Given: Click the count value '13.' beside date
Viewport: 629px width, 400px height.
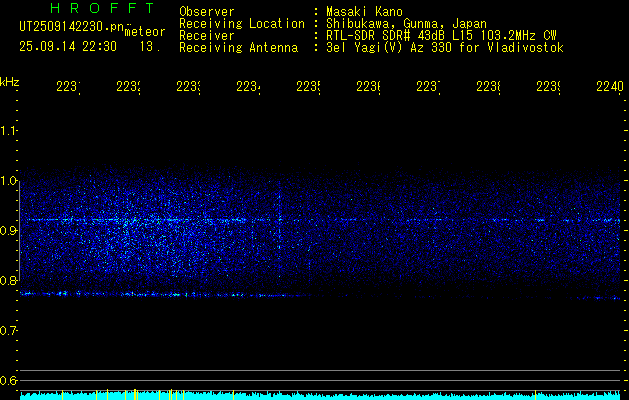Looking at the screenshot, I should [x=150, y=47].
